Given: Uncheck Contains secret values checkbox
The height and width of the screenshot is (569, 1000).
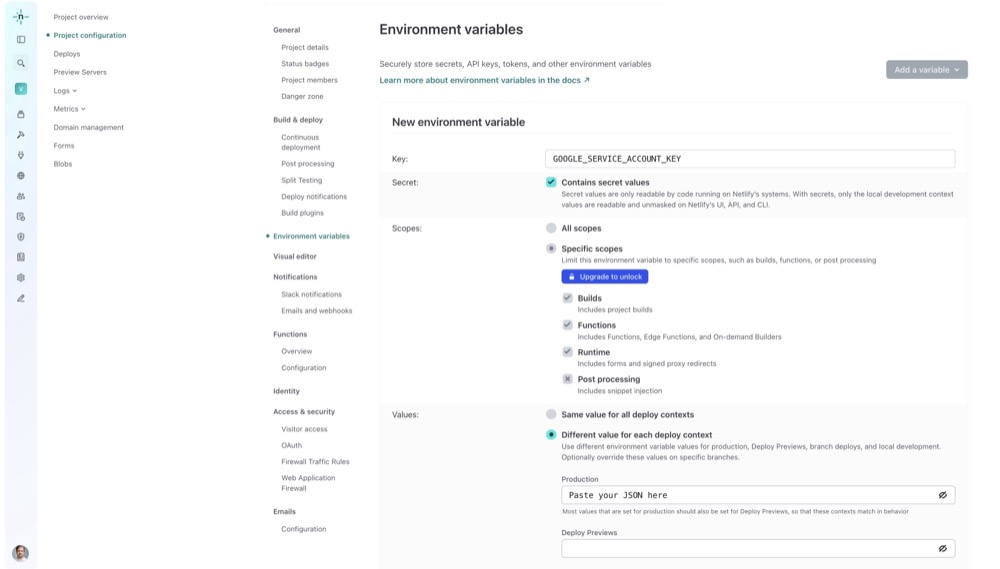Looking at the screenshot, I should click(551, 182).
